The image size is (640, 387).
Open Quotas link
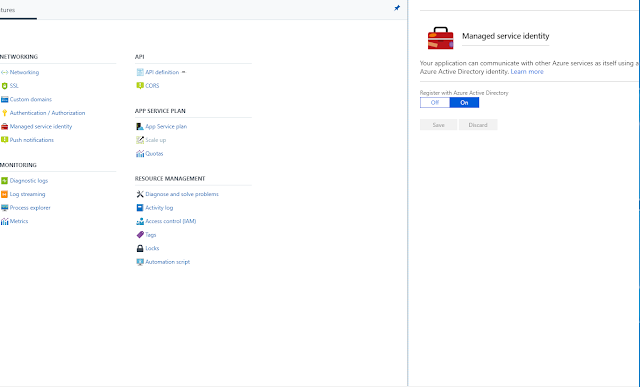(x=154, y=153)
